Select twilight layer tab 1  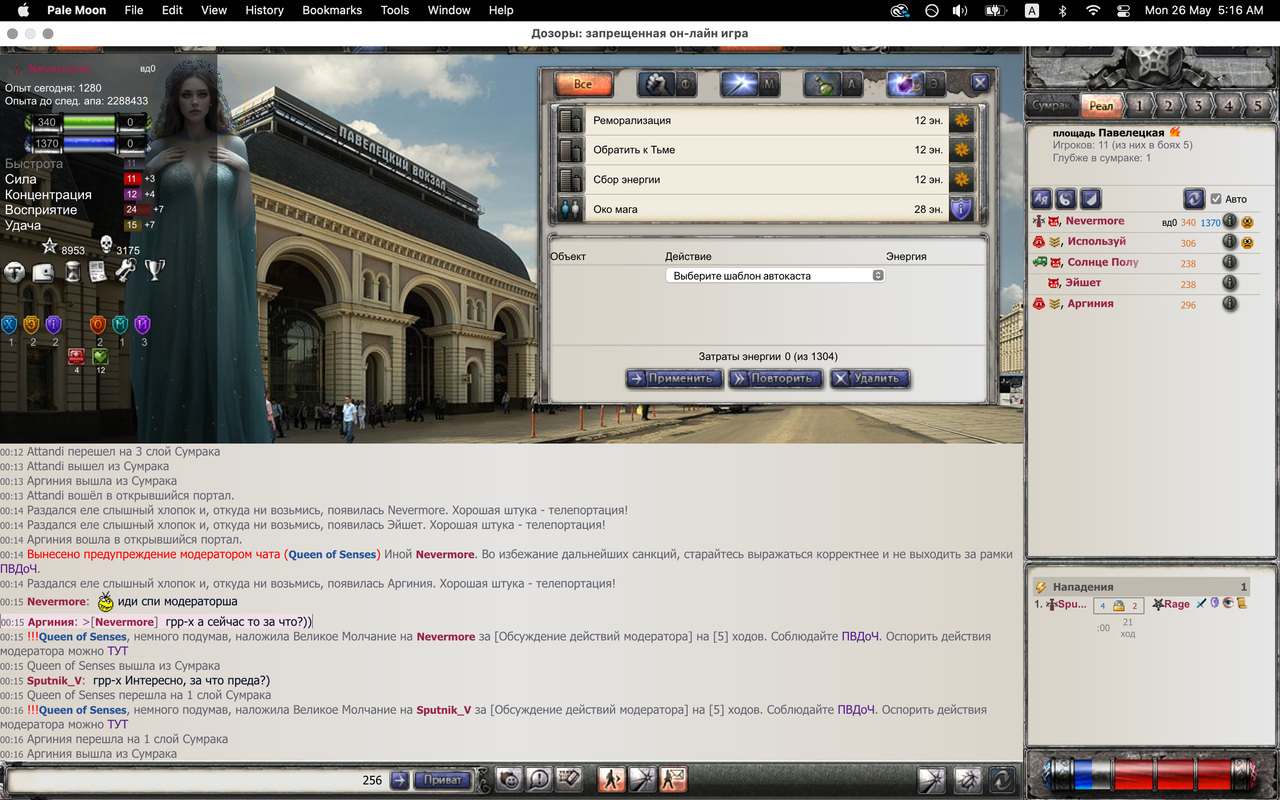click(x=1139, y=105)
